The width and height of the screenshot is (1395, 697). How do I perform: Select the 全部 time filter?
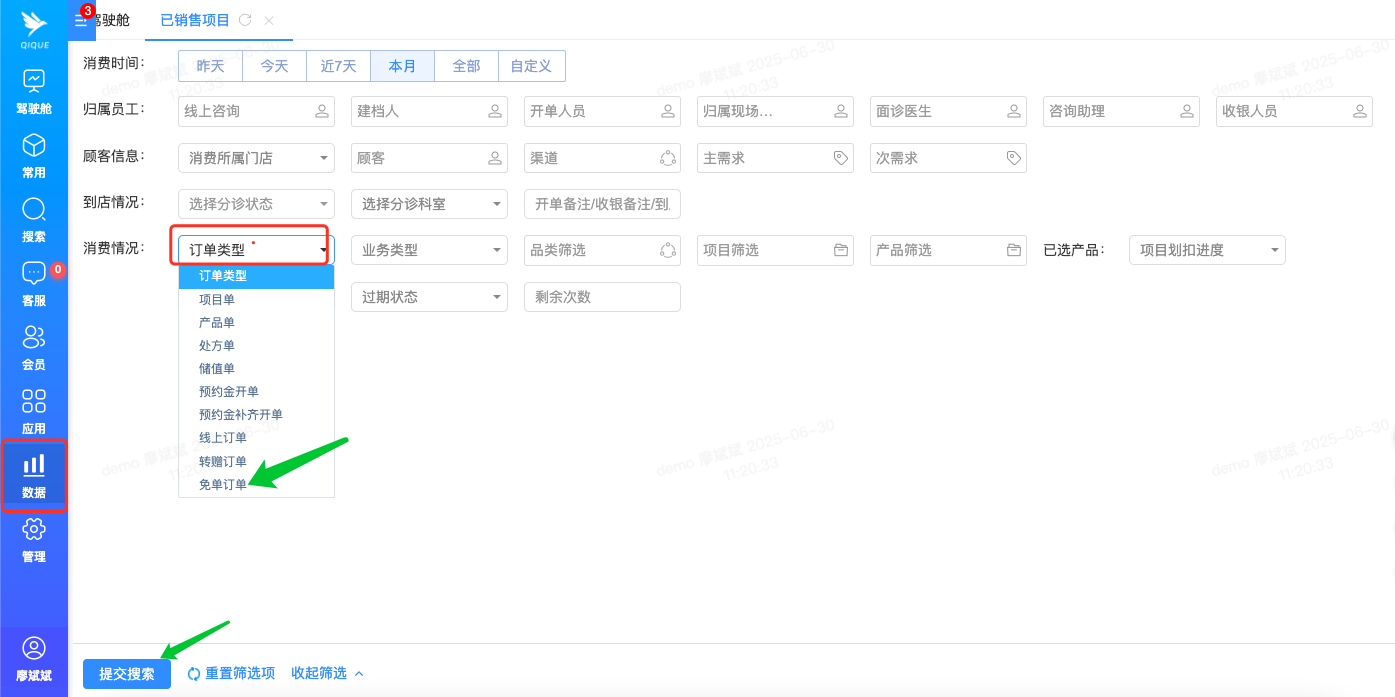coord(466,65)
